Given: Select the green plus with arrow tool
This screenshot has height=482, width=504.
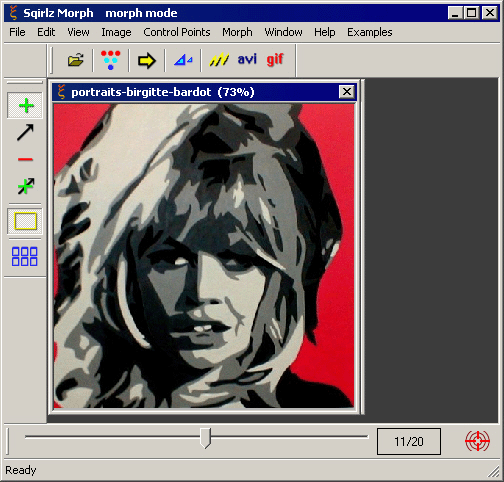Looking at the screenshot, I should coord(25,186).
